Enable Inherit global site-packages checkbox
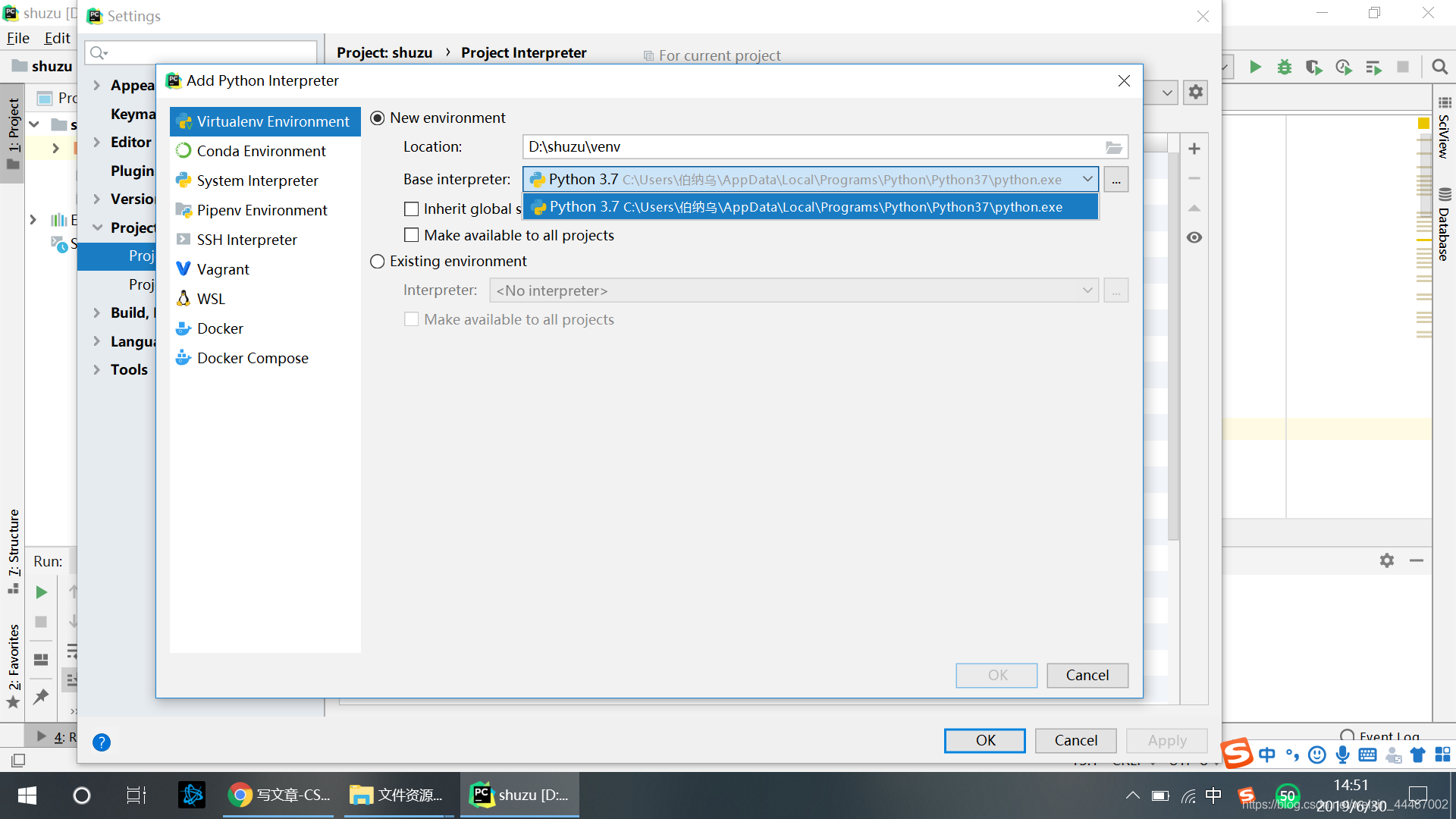Screen dimensions: 1456x819 click(x=412, y=209)
